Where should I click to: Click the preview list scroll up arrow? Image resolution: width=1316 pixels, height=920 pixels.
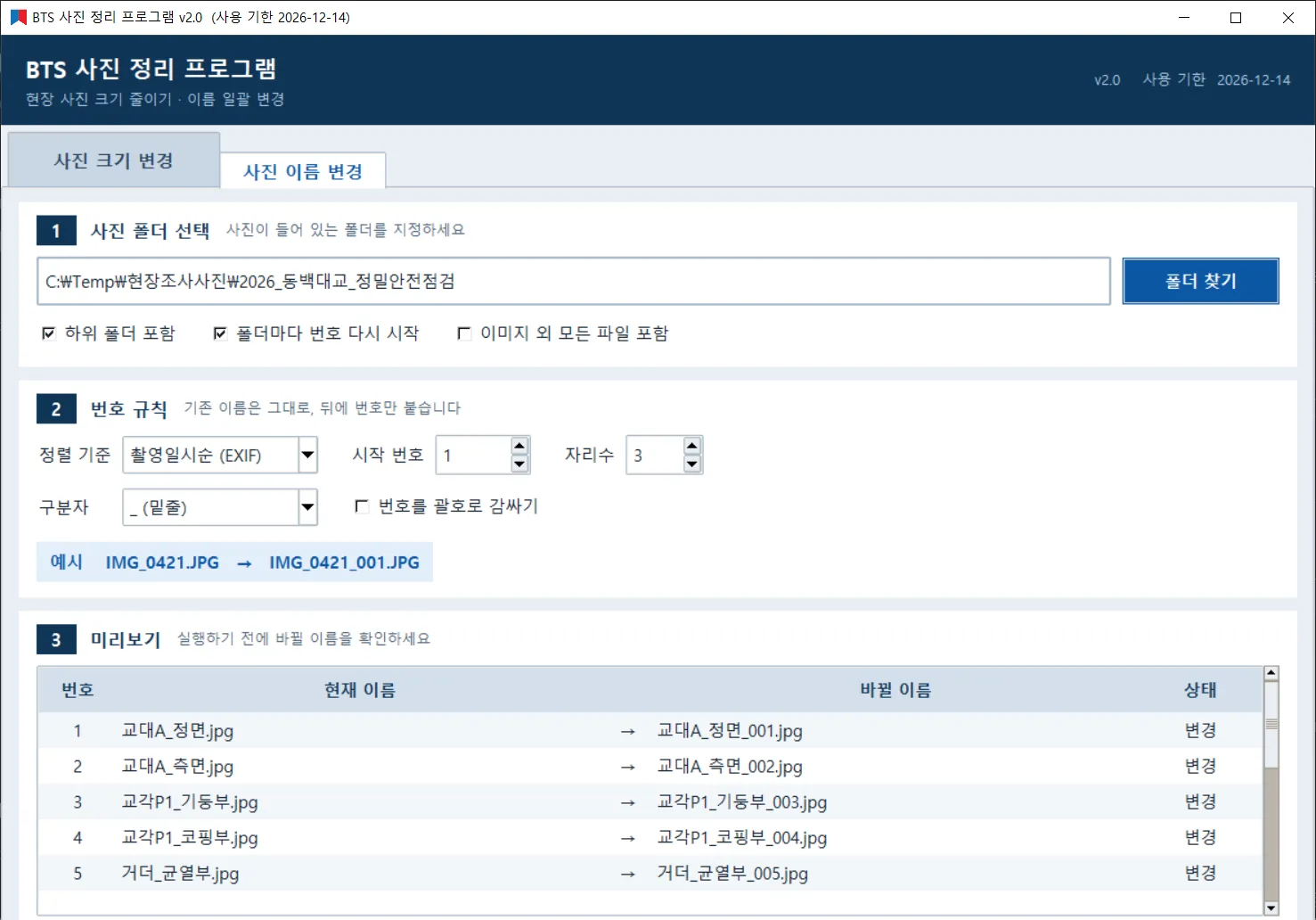pyautogui.click(x=1271, y=673)
